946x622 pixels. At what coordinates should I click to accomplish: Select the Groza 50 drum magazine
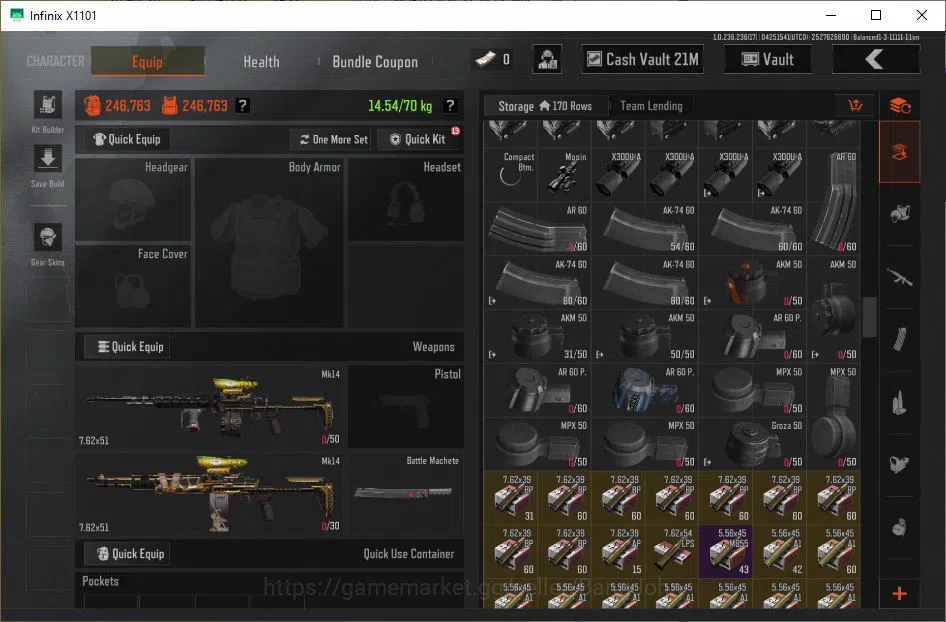(752, 443)
